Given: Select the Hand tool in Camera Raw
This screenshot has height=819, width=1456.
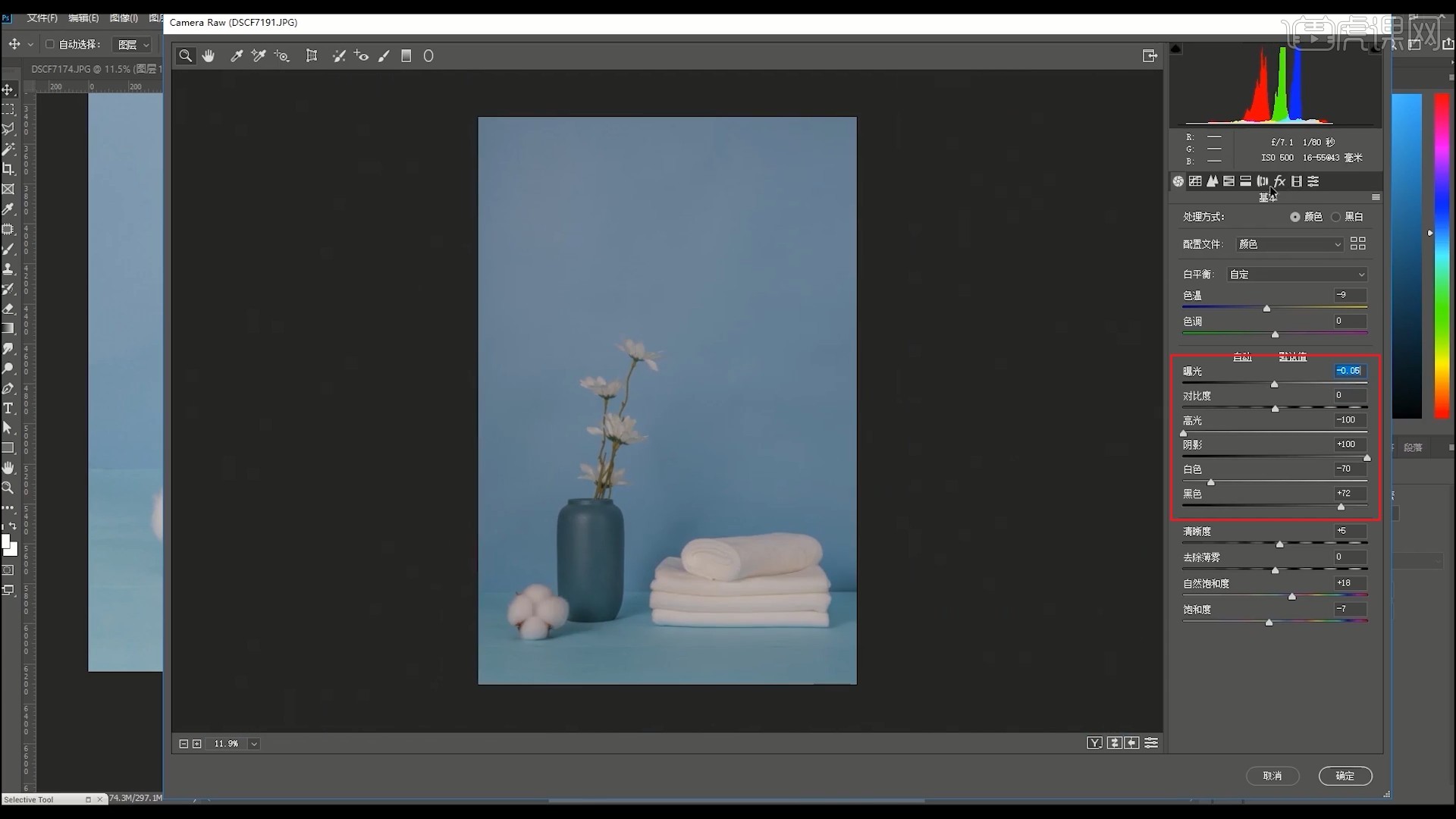Looking at the screenshot, I should point(209,56).
